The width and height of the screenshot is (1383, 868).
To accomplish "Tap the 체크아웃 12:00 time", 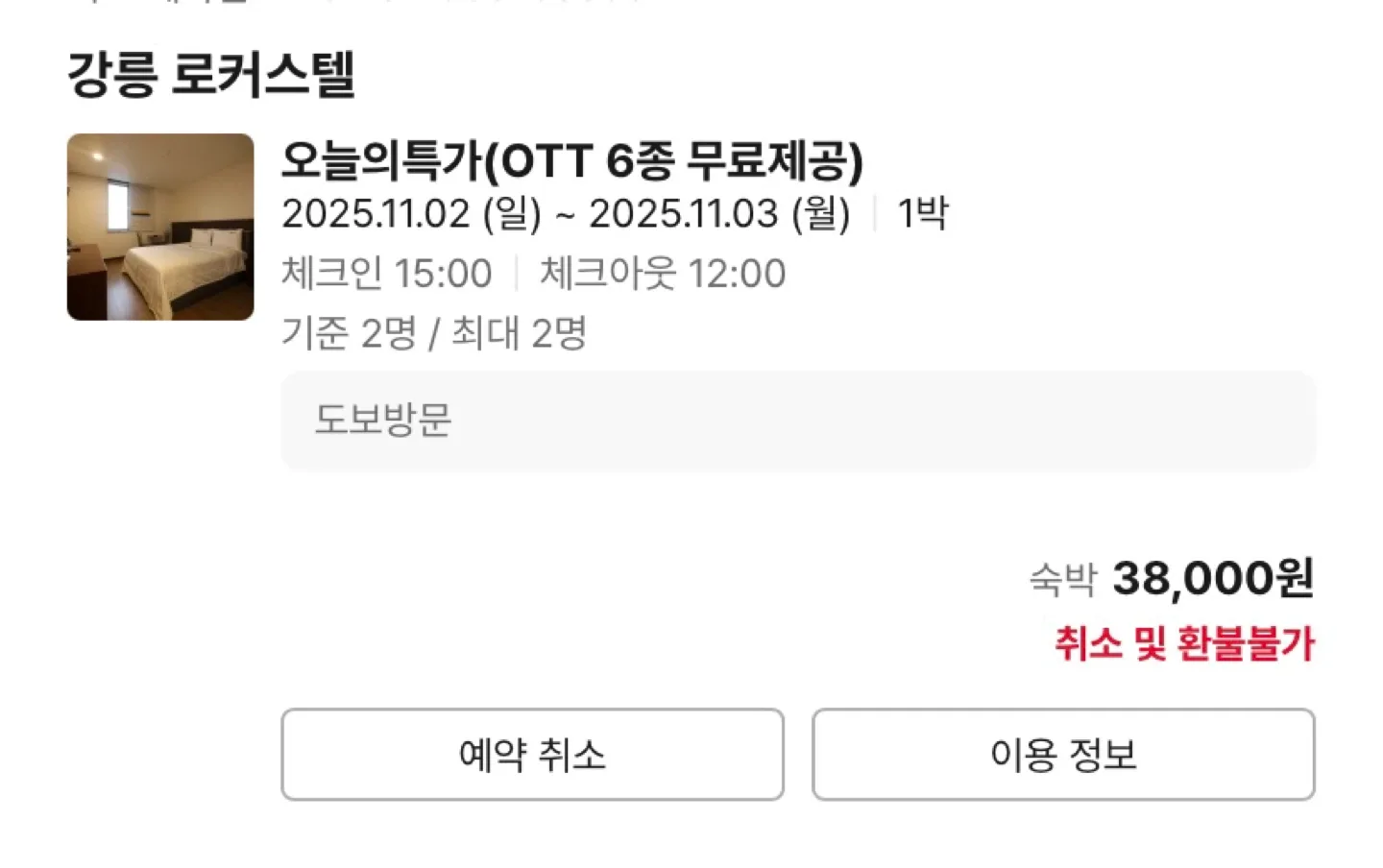I will click(663, 274).
